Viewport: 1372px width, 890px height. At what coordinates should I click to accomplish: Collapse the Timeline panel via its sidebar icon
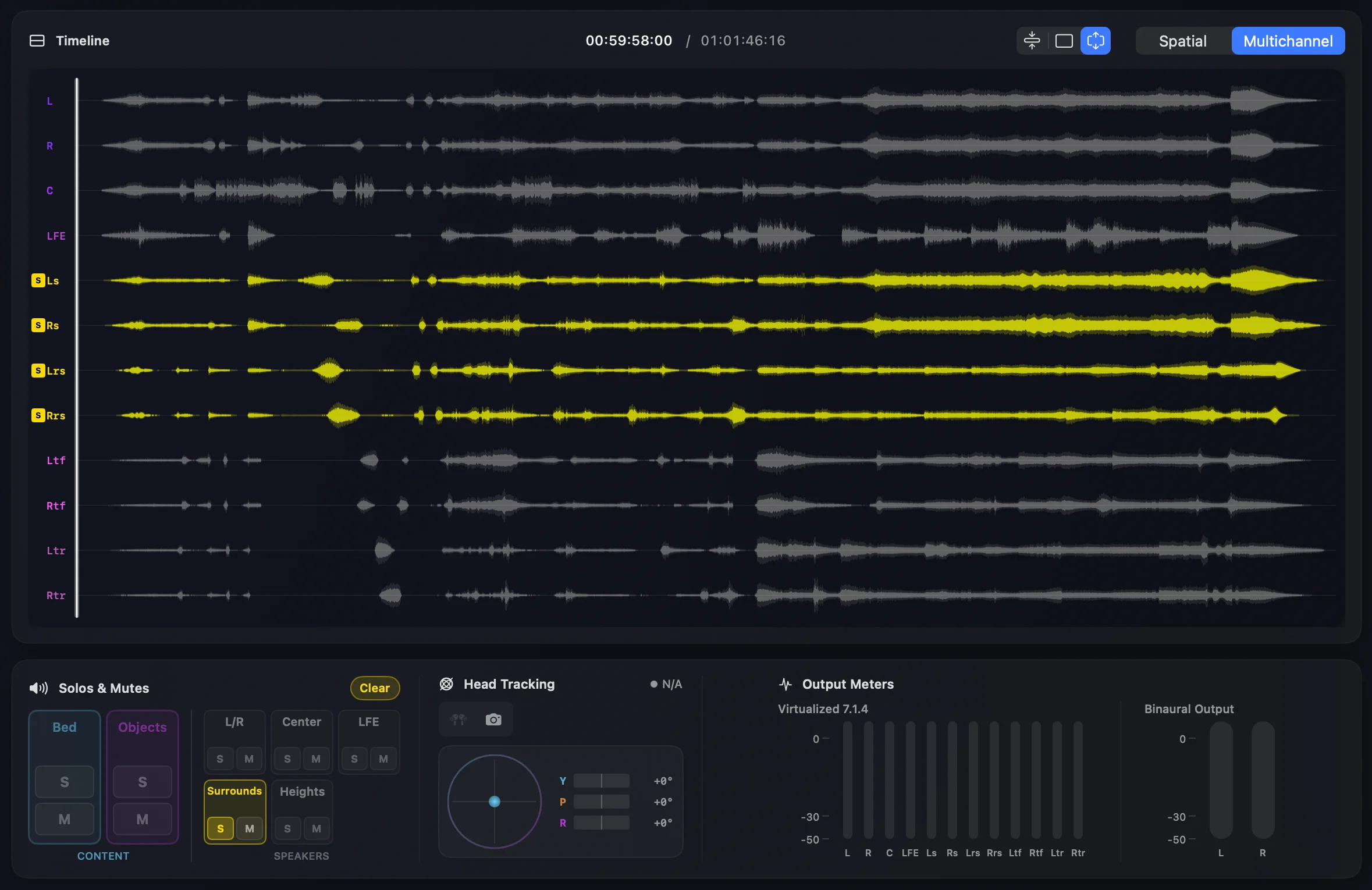pyautogui.click(x=37, y=40)
